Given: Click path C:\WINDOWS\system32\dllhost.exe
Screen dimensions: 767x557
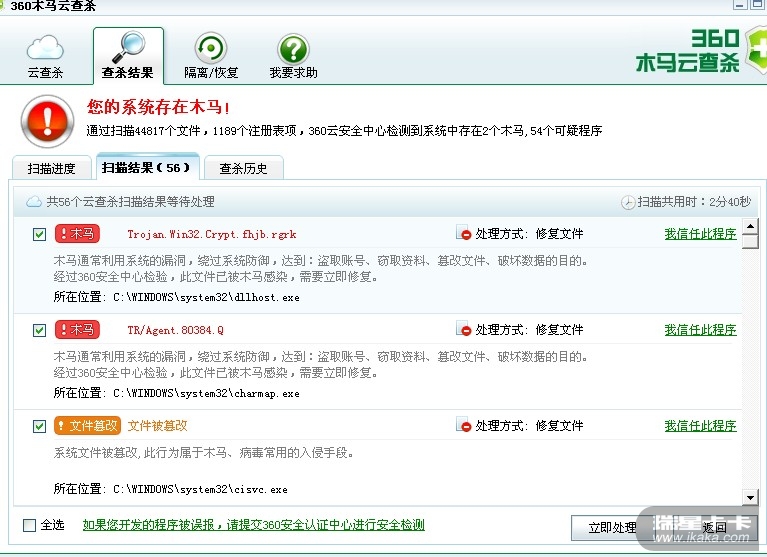Looking at the screenshot, I should coord(206,297).
